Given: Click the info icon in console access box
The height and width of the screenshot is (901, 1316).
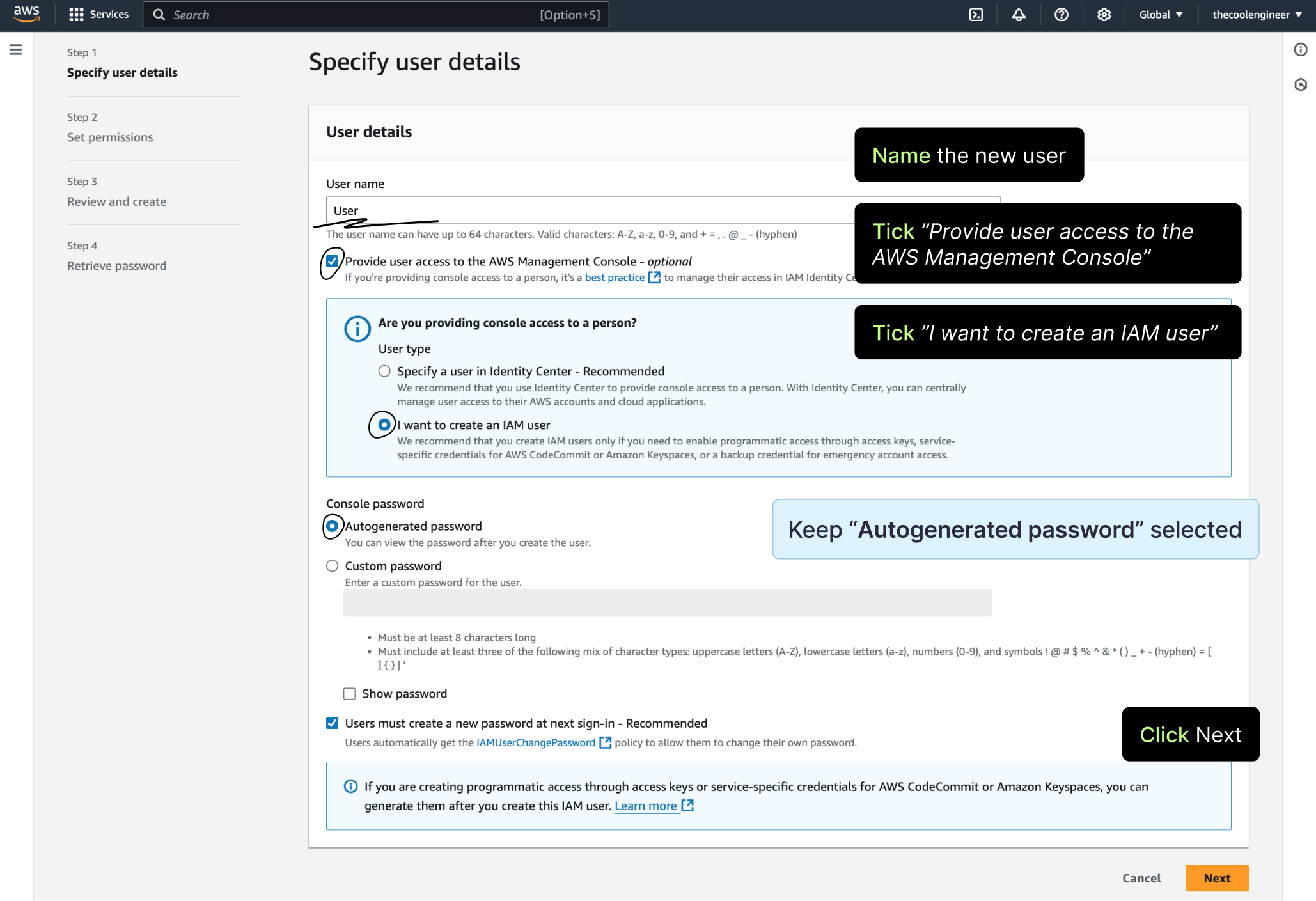Looking at the screenshot, I should point(357,329).
